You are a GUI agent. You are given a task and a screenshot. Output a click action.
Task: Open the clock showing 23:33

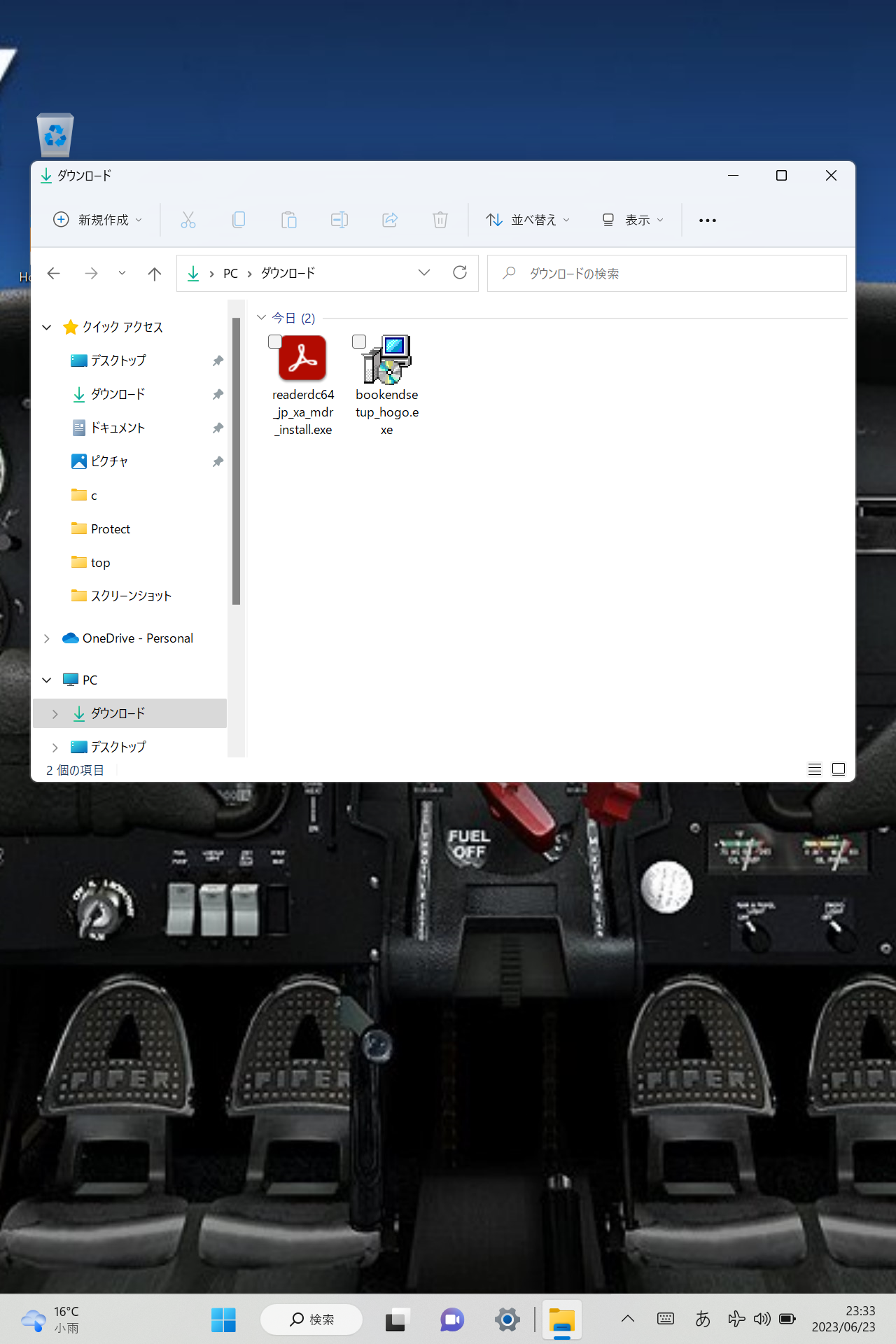(x=843, y=1319)
